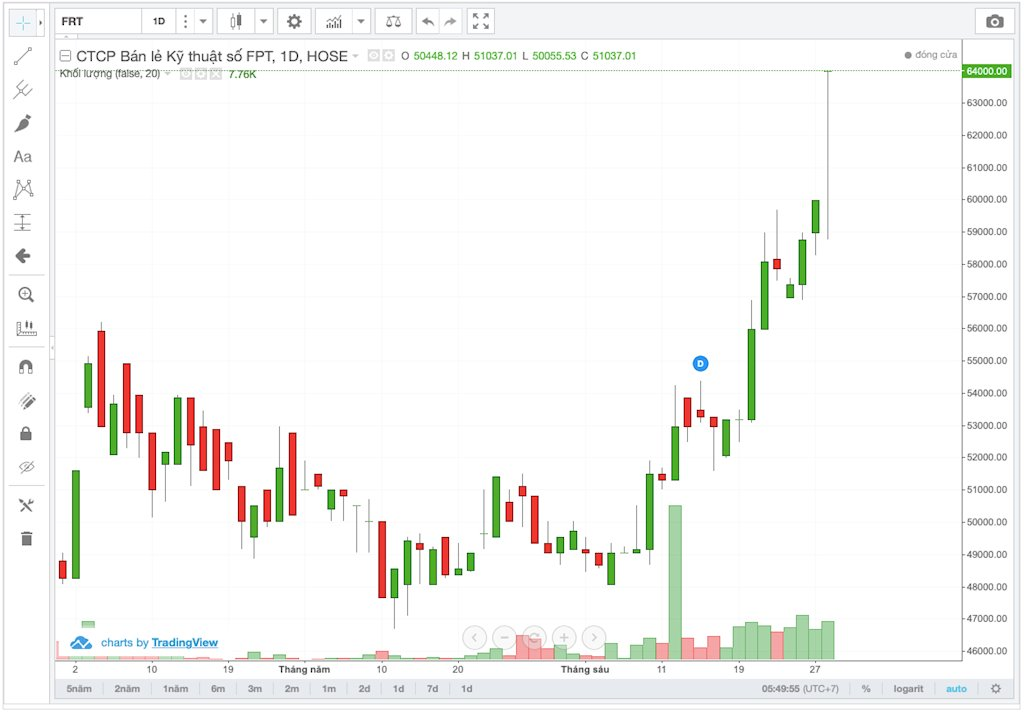1024x714 pixels.
Task: Select the Brush drawing tool
Action: (x=22, y=123)
